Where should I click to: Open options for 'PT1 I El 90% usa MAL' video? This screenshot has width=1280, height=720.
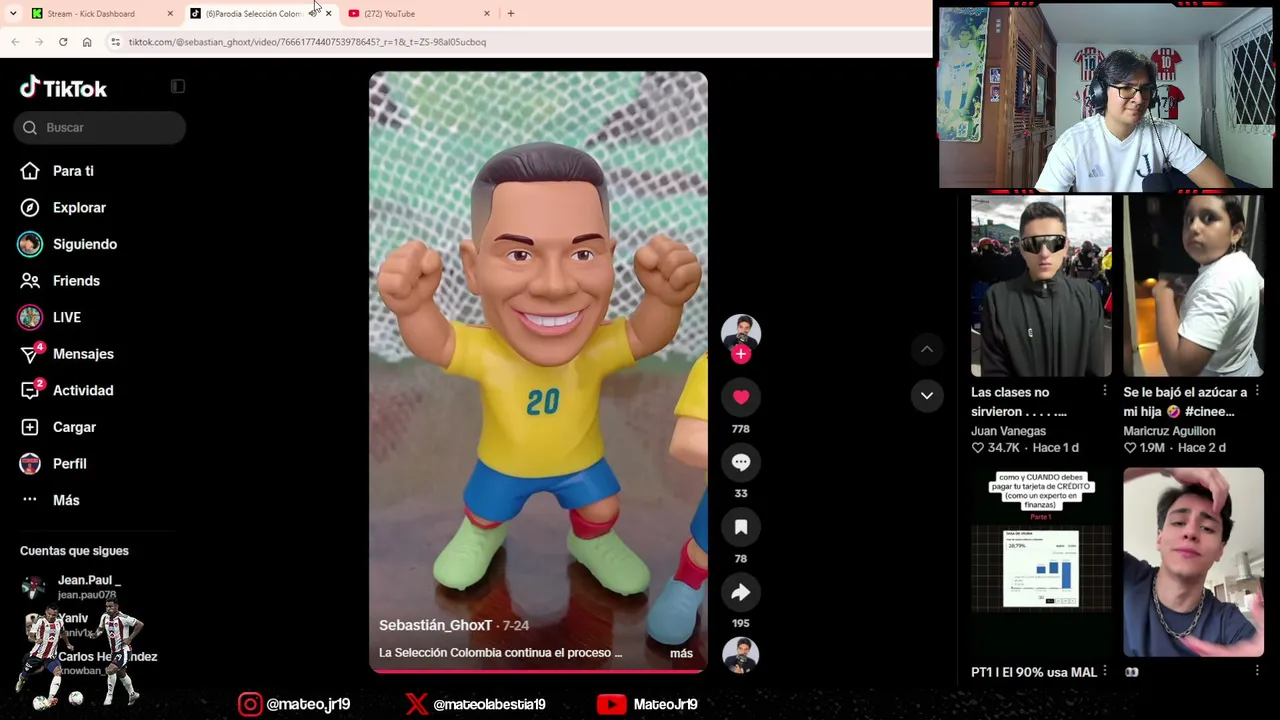click(x=1104, y=672)
